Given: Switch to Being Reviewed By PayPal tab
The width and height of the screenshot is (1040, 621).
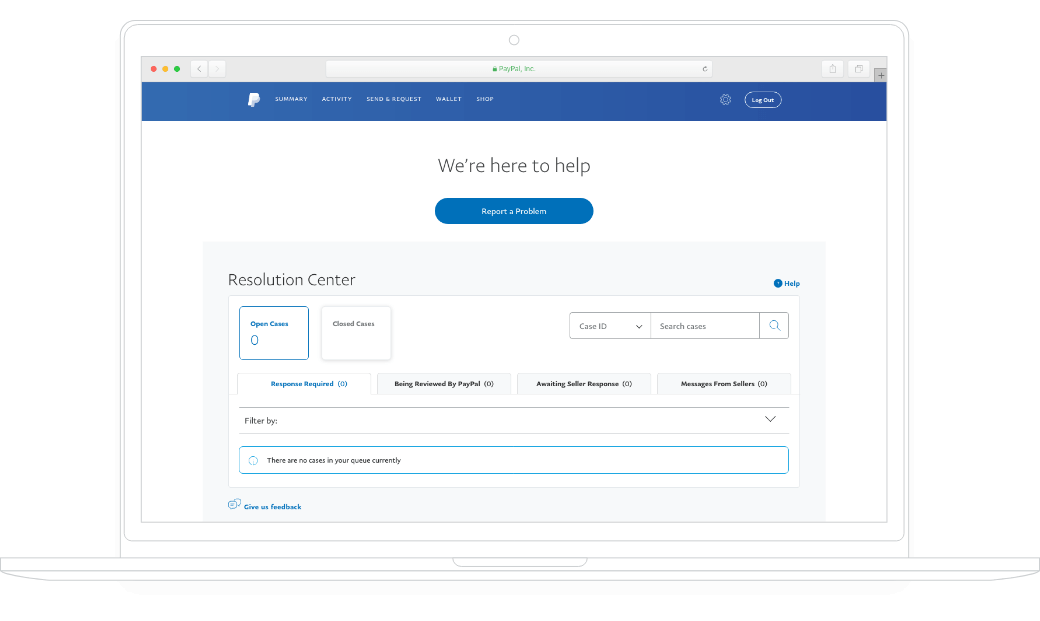Looking at the screenshot, I should pyautogui.click(x=444, y=383).
